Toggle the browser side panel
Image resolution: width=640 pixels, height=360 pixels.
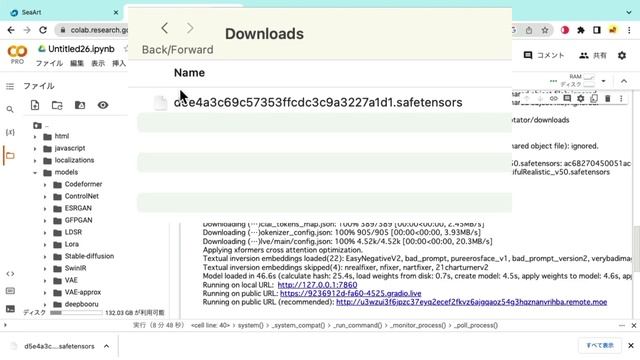[597, 30]
